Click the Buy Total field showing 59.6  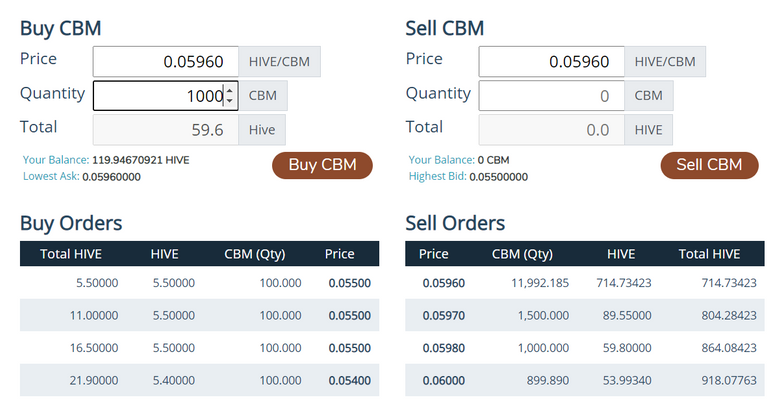point(166,130)
